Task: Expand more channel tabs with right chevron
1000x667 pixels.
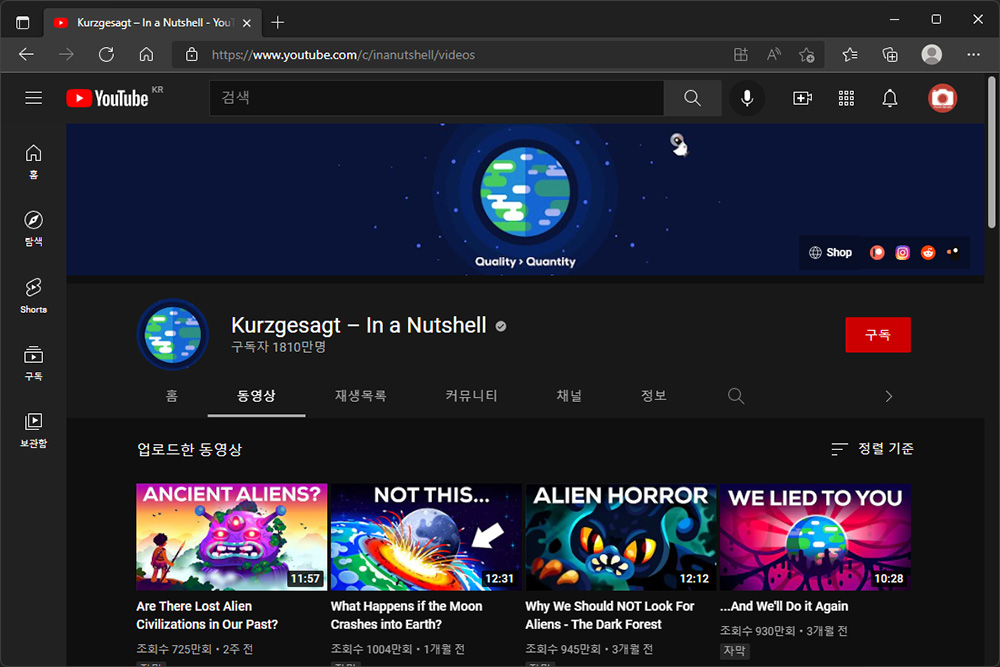Action: pyautogui.click(x=888, y=397)
